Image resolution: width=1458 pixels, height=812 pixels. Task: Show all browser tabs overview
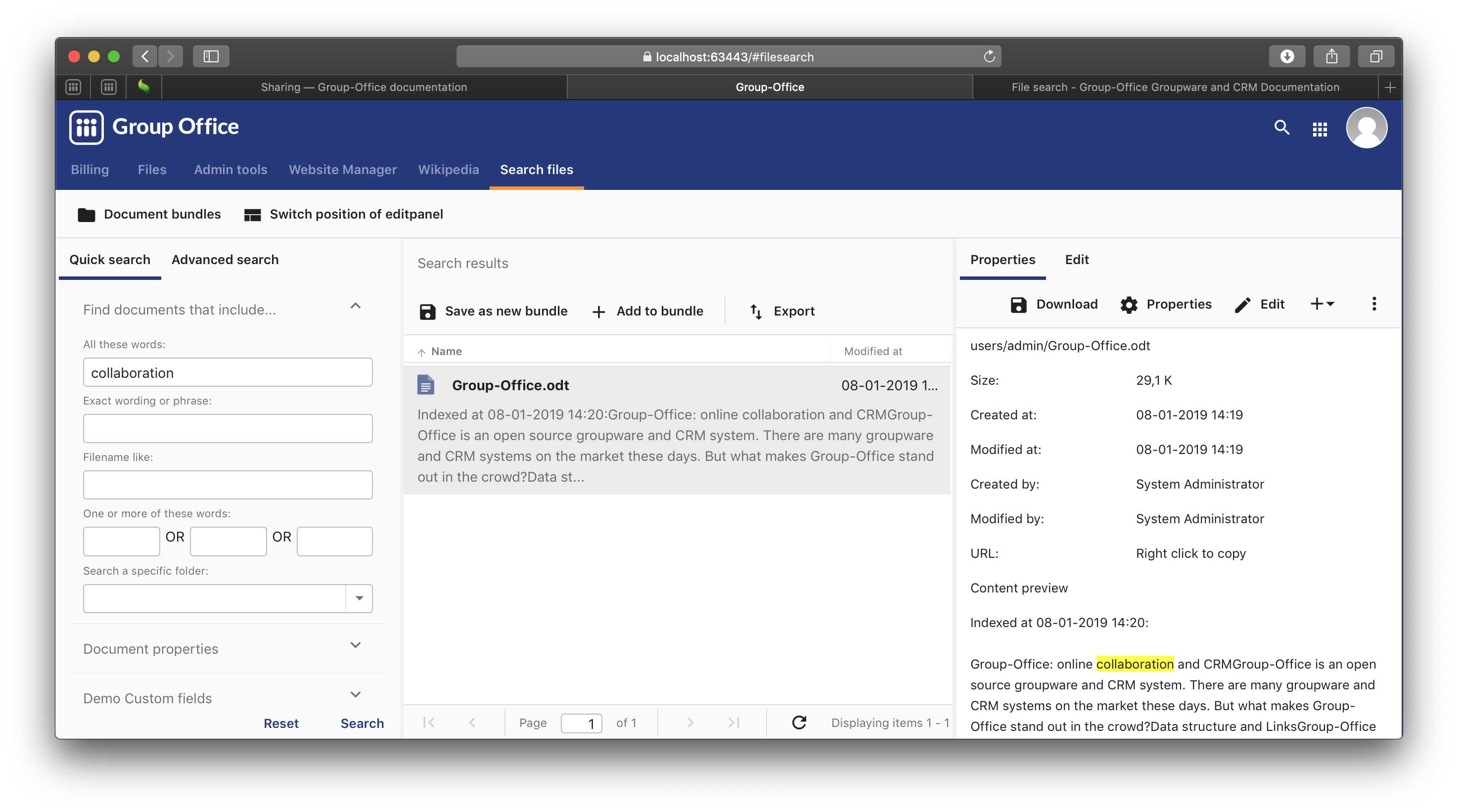(x=1376, y=56)
